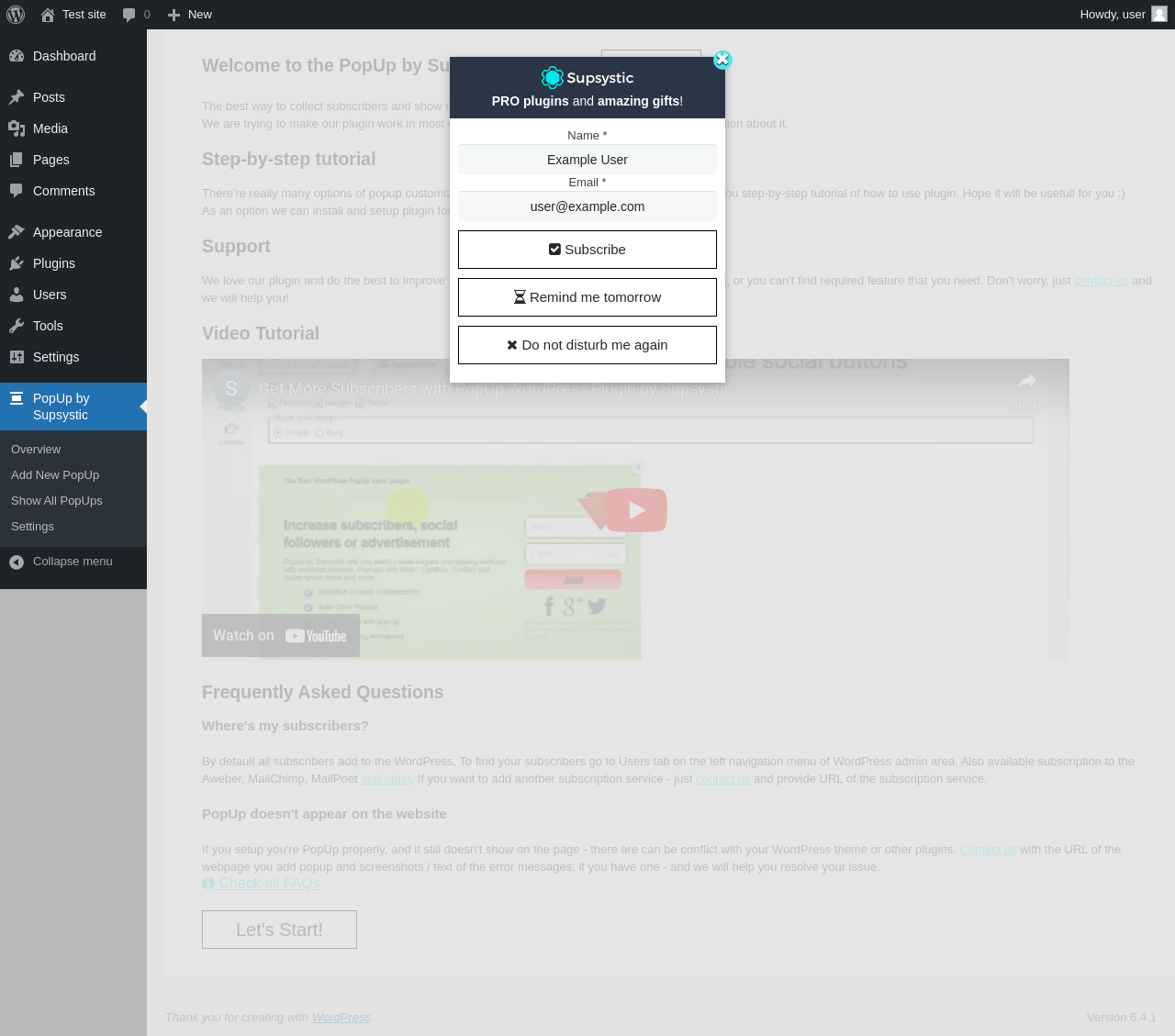This screenshot has height=1036, width=1175.
Task: Click the Let's Start! button
Action: pos(279,930)
